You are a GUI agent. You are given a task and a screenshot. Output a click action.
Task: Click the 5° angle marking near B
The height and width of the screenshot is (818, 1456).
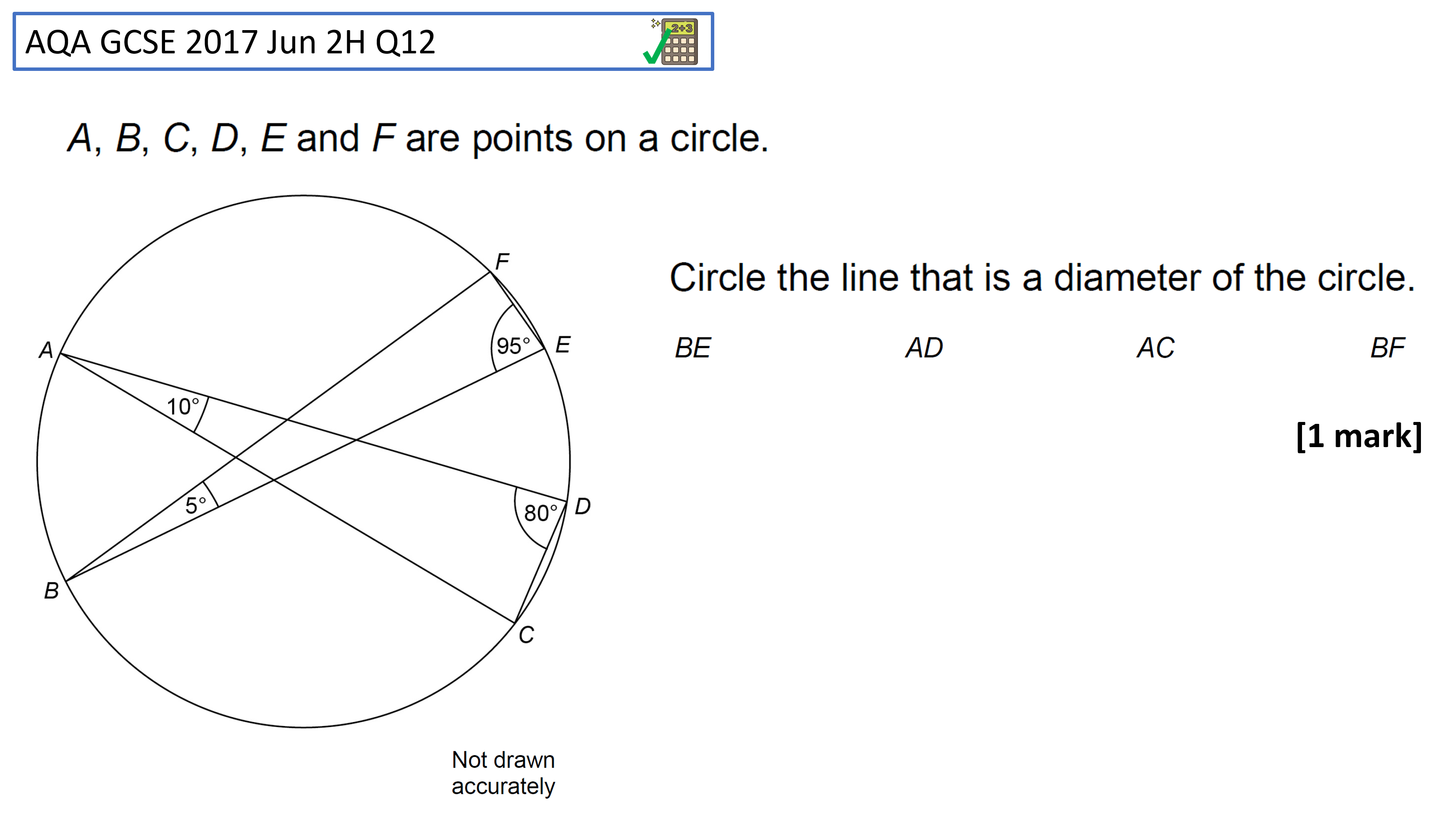(196, 505)
